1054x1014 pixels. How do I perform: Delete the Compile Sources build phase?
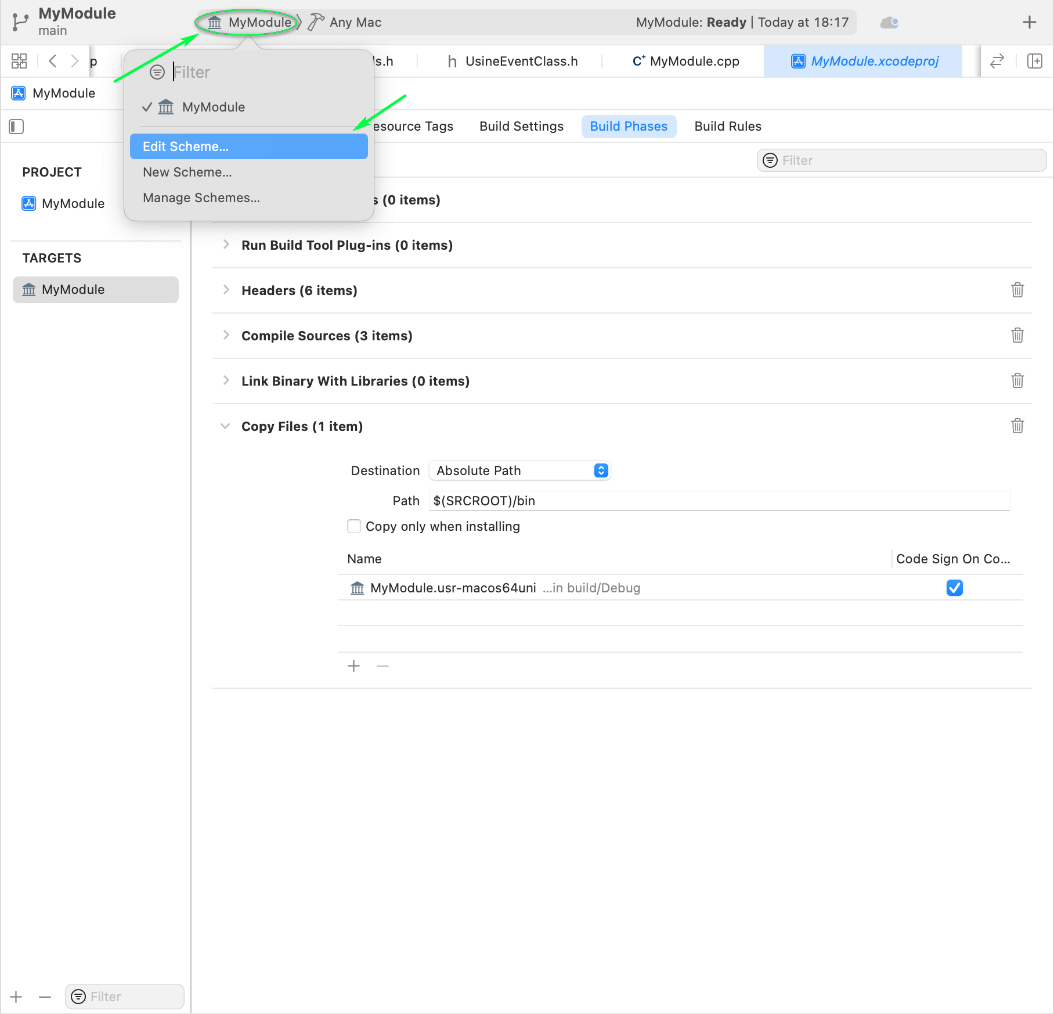point(1017,335)
